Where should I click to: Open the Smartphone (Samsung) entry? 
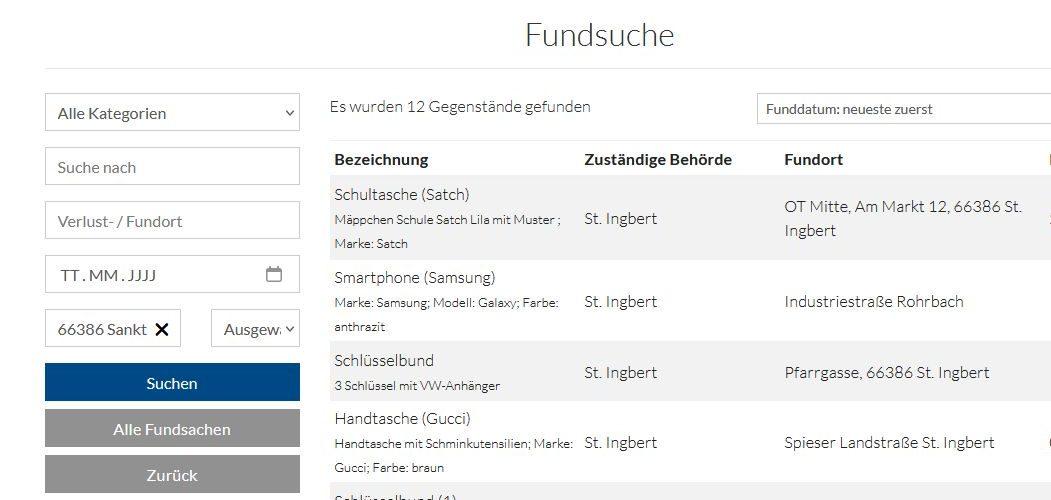[414, 277]
